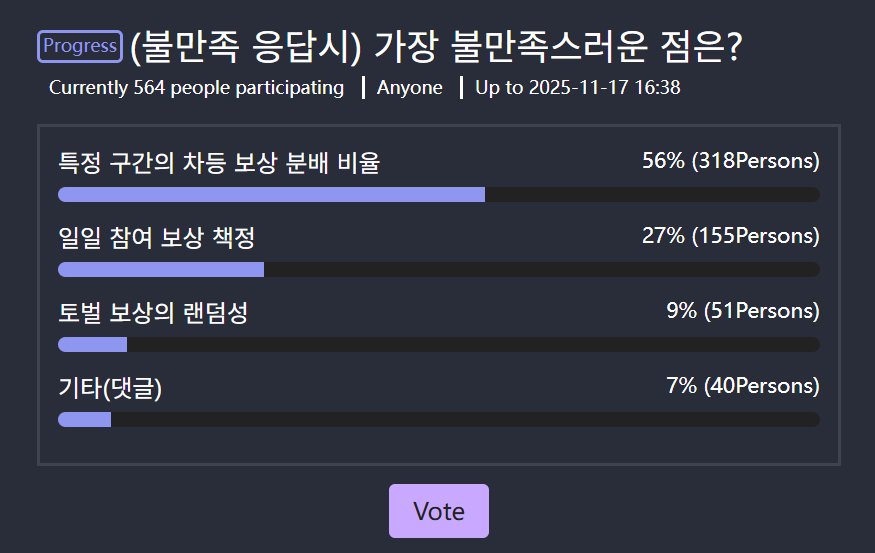Select the 특정 구간의 차등 보상 분배 비율 option
The height and width of the screenshot is (553, 875).
tap(219, 162)
